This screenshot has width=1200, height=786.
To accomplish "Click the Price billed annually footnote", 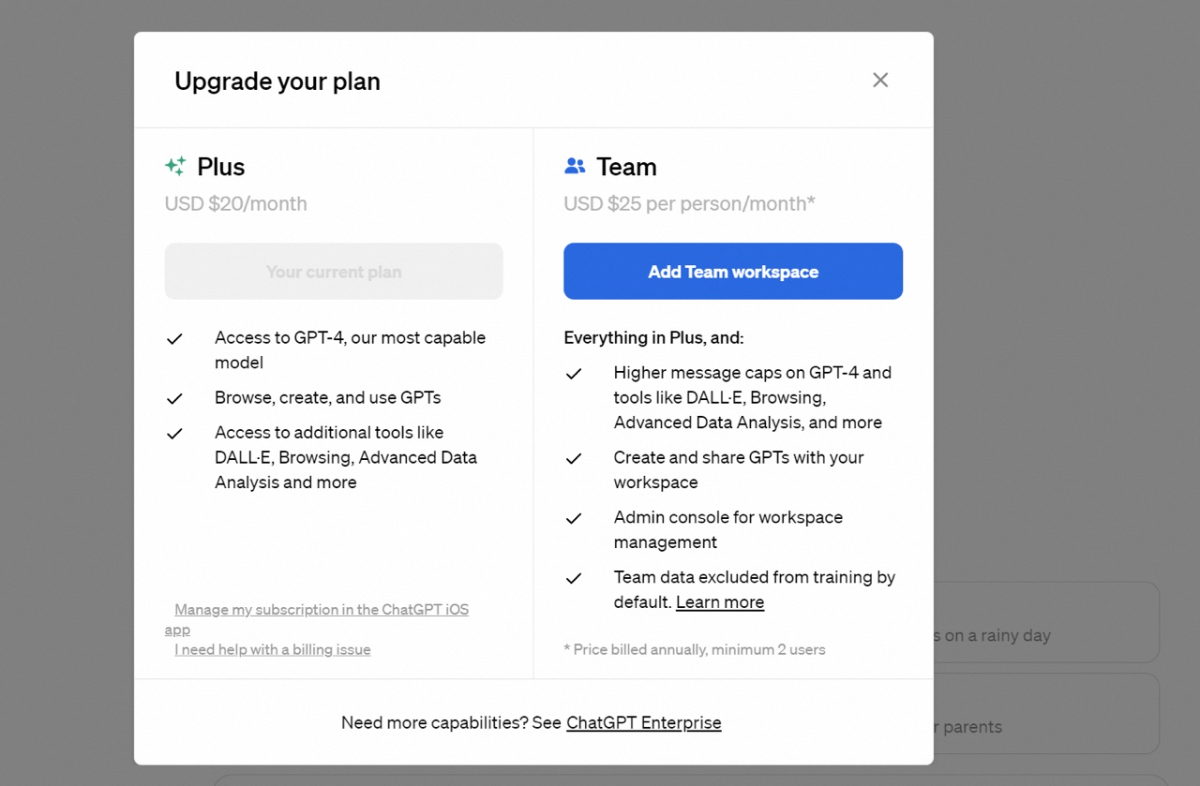I will pyautogui.click(x=695, y=650).
